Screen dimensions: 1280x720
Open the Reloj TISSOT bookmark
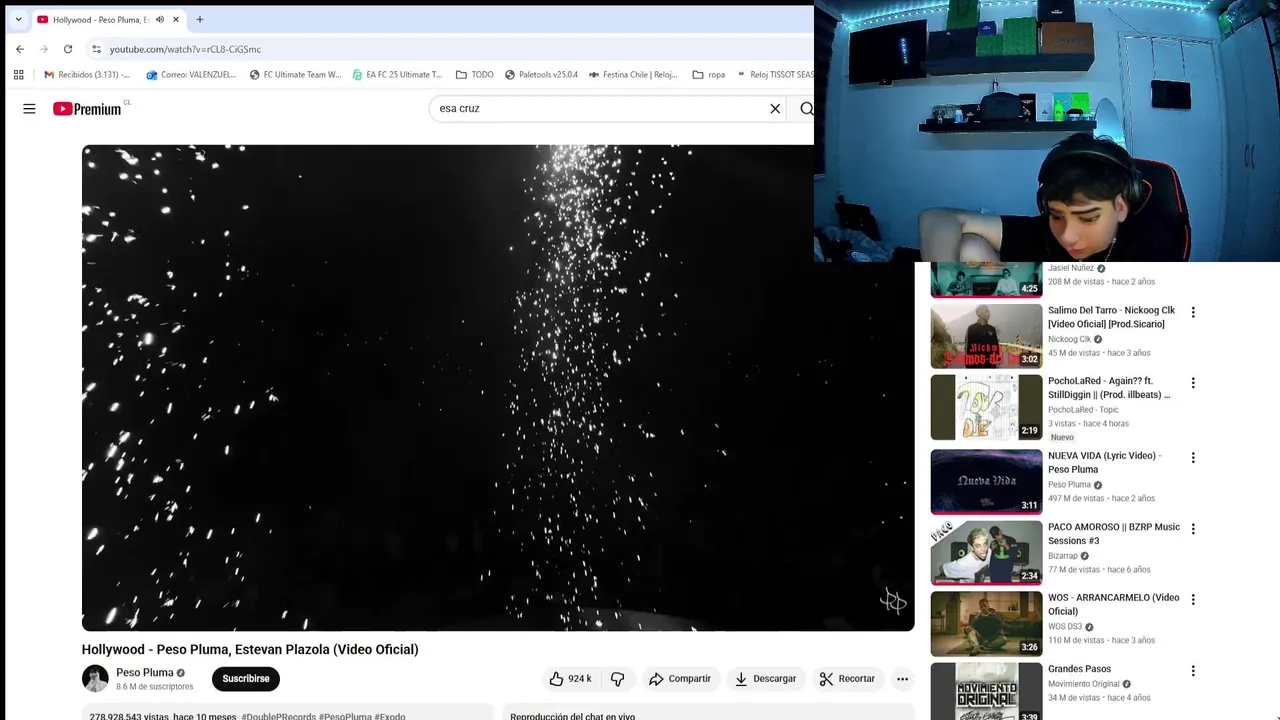[x=775, y=74]
